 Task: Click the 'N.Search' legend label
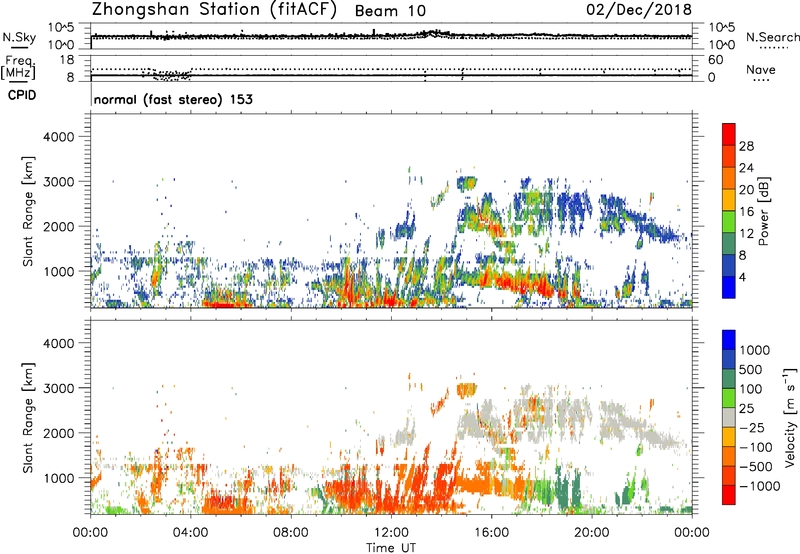773,37
